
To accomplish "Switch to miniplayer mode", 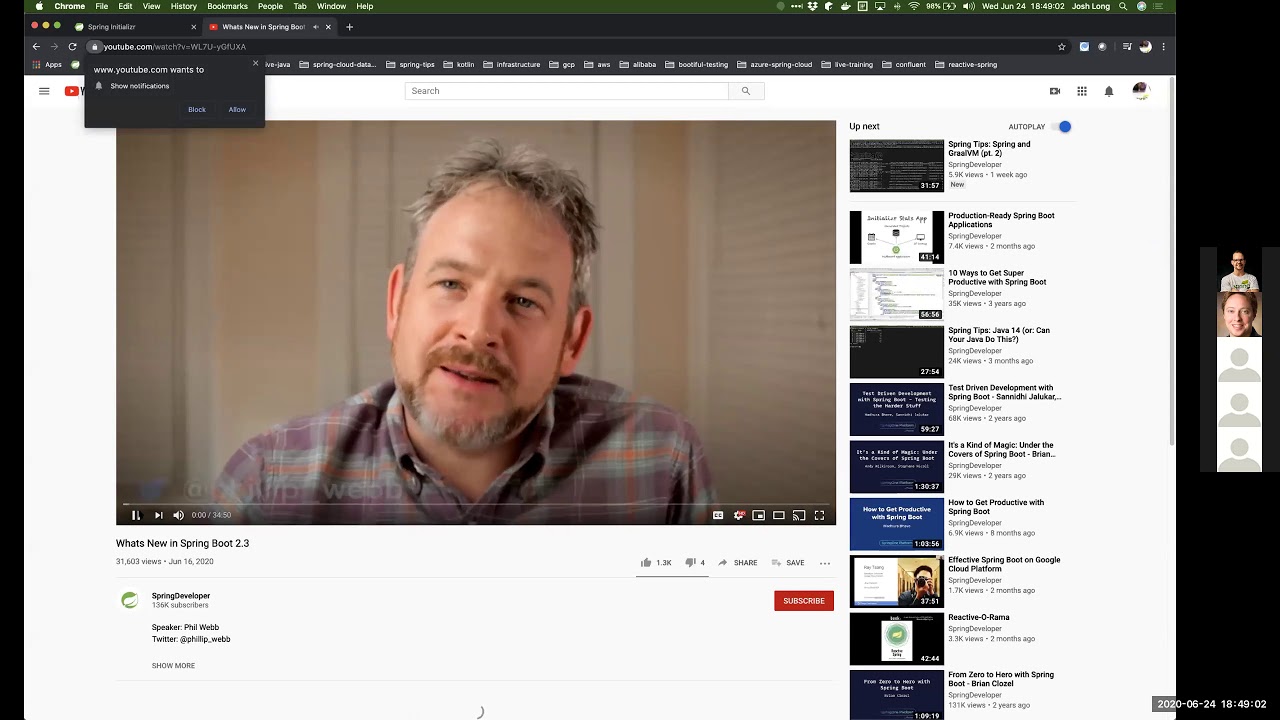I will [x=759, y=515].
